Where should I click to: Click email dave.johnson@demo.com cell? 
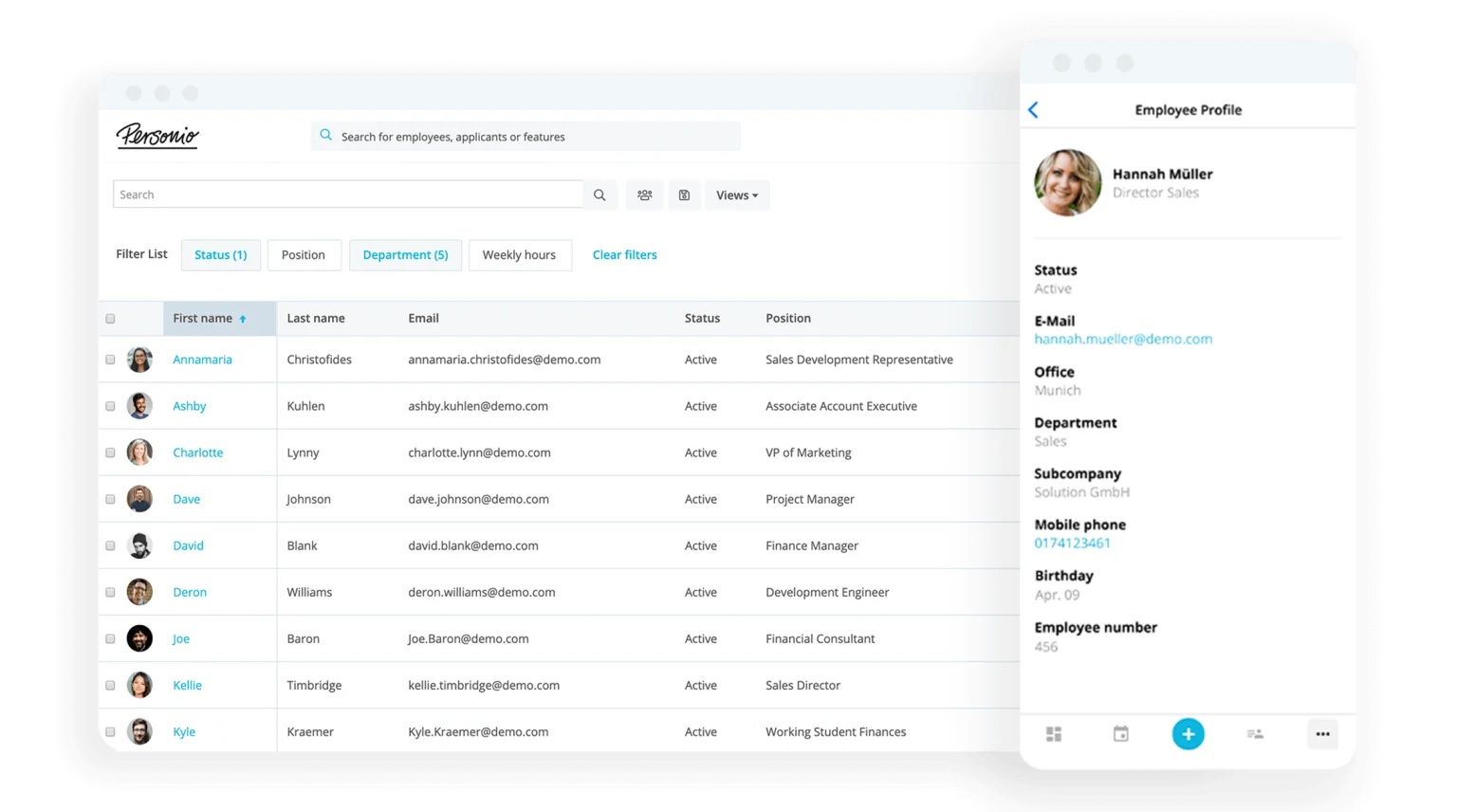click(478, 499)
